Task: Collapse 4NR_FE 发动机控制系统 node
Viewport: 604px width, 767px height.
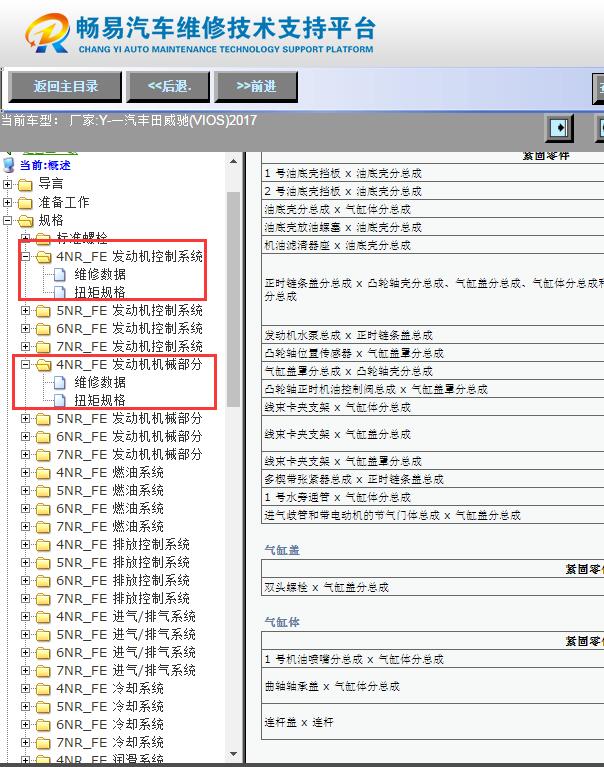Action: tap(25, 256)
